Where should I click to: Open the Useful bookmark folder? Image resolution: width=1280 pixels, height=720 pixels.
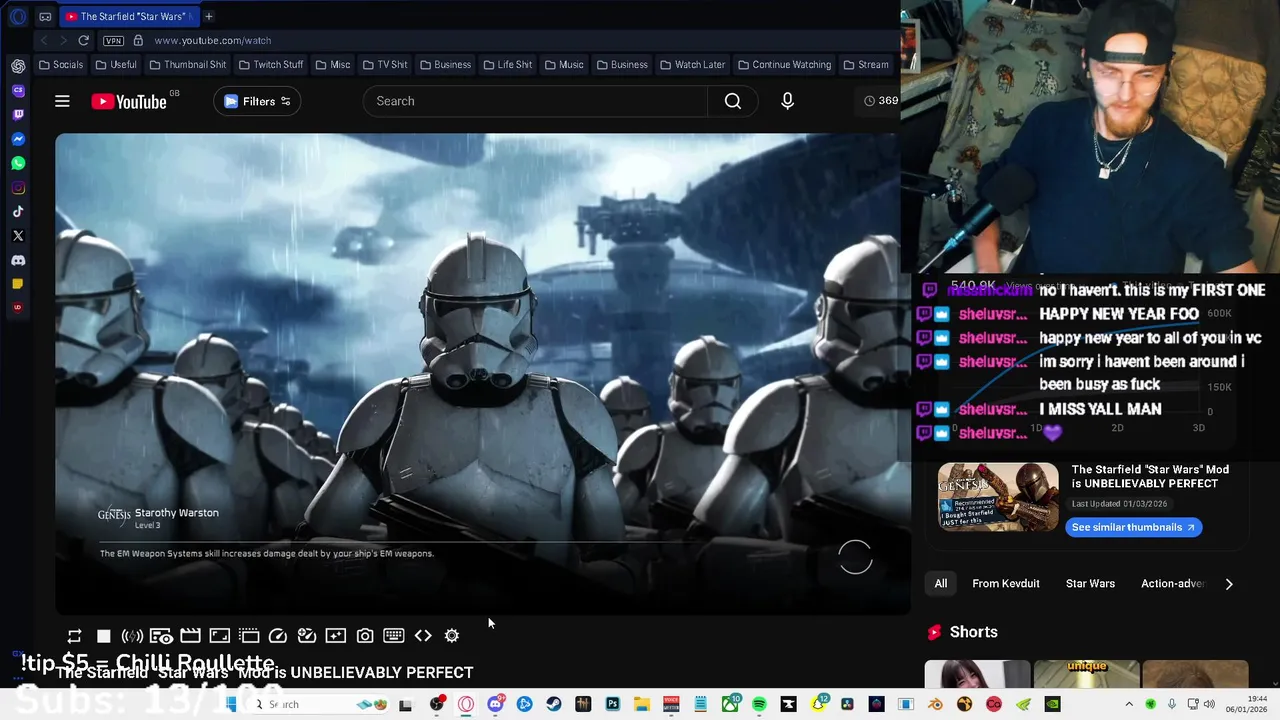pos(116,65)
